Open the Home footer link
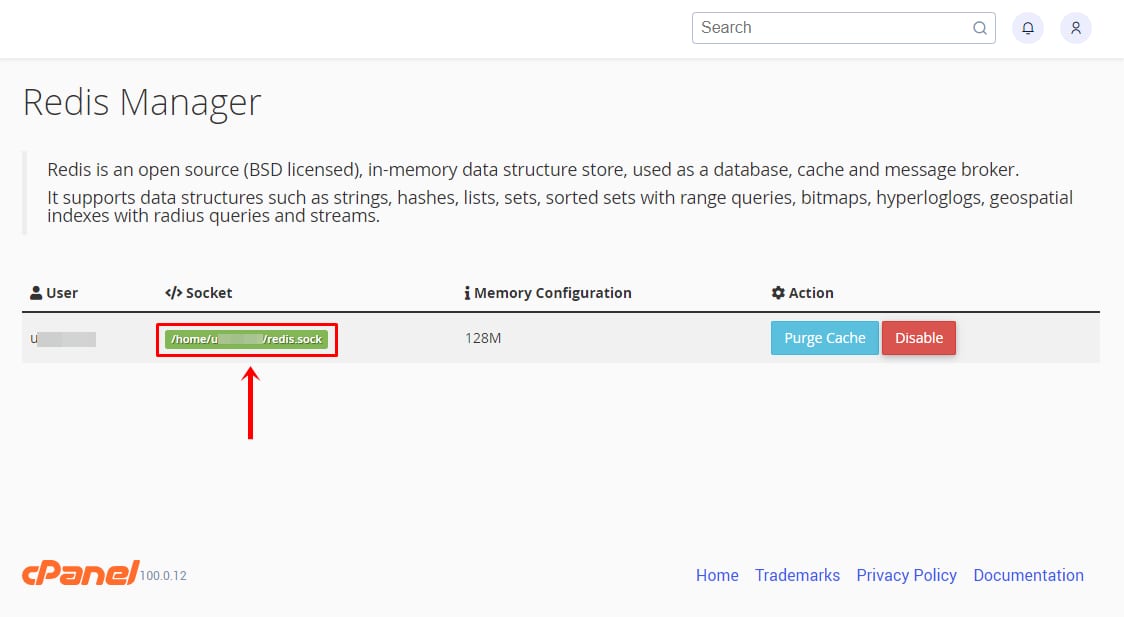 tap(717, 575)
